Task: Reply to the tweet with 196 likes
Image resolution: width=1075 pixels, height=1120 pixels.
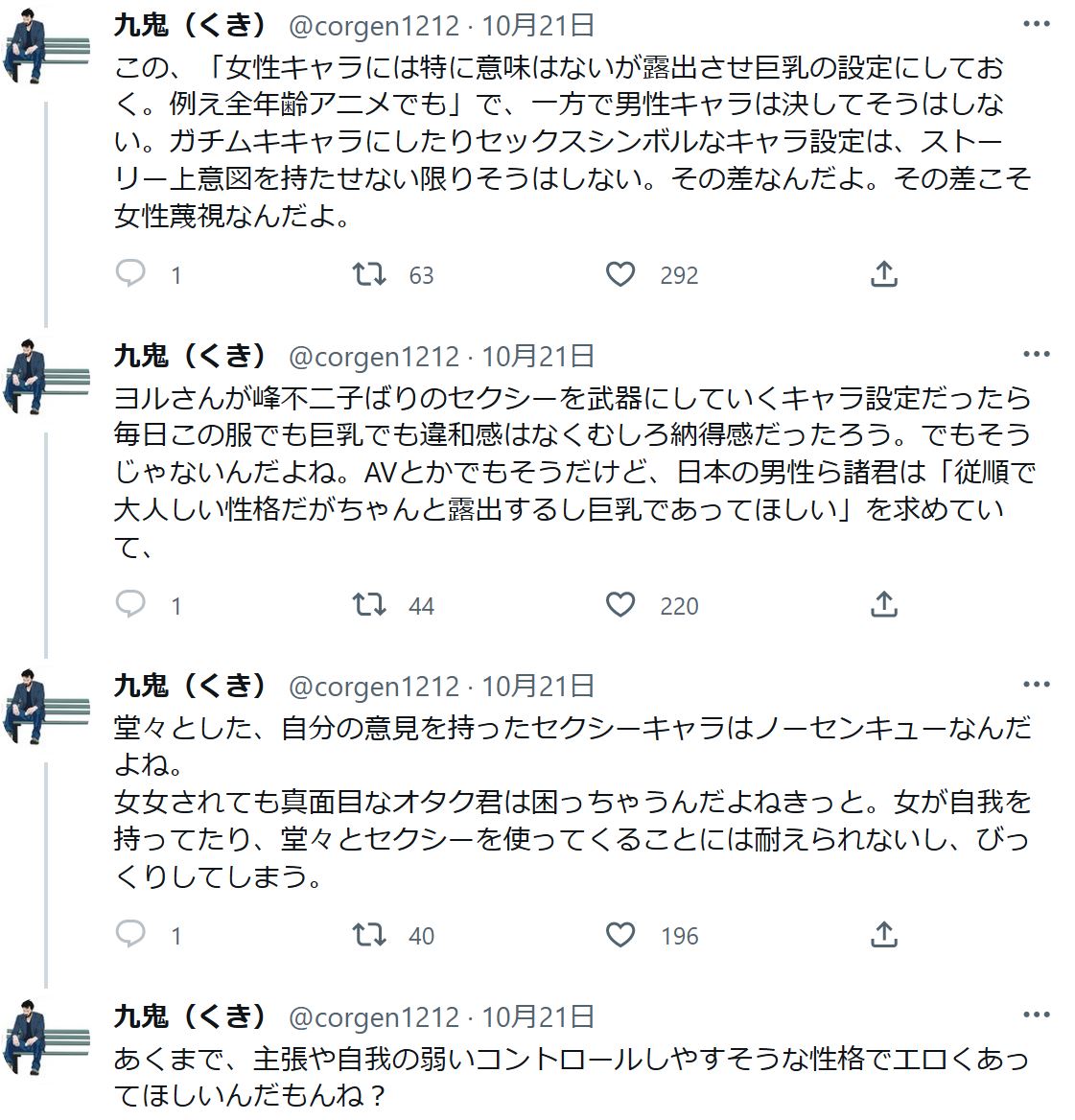Action: (130, 934)
